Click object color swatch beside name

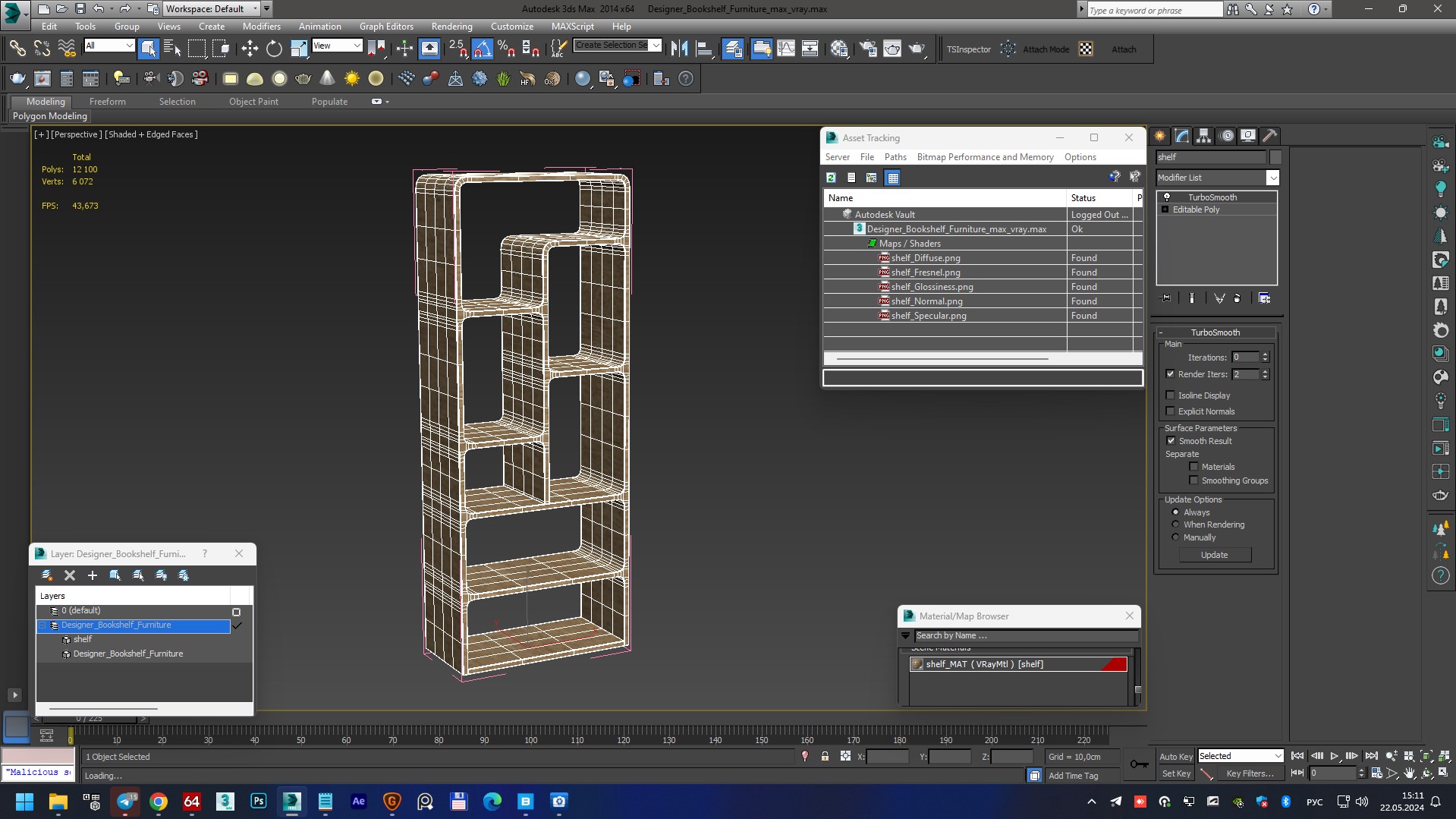(1275, 157)
